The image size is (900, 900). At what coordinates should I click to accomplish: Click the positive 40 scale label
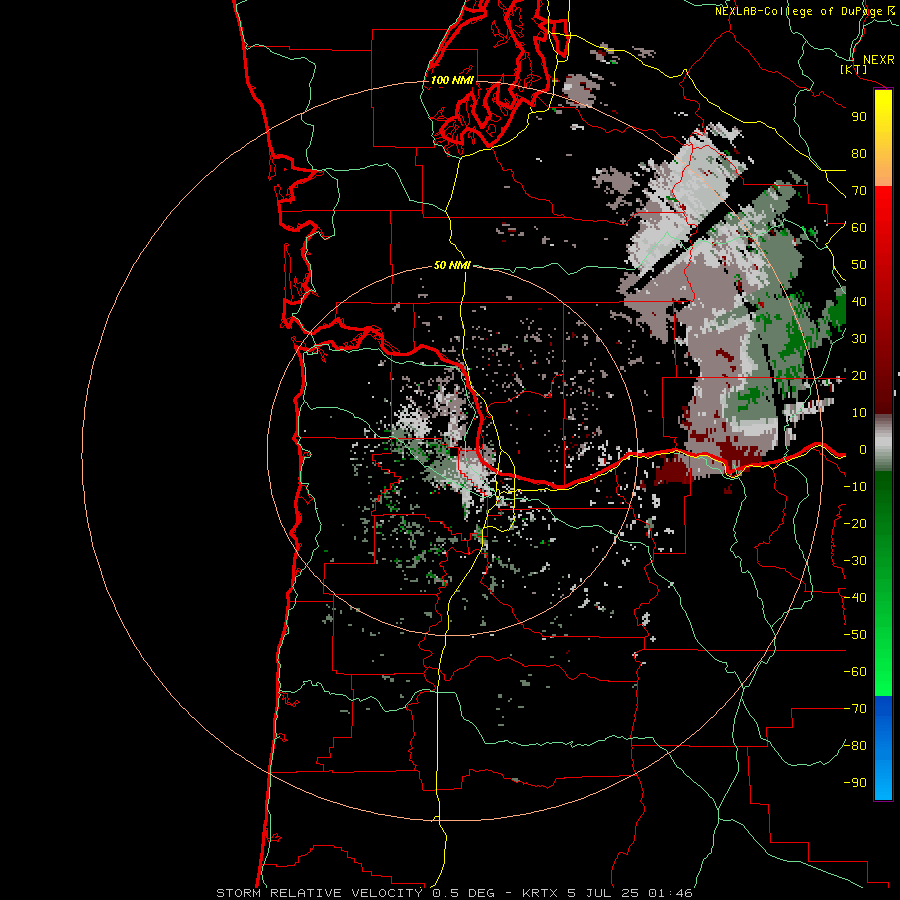click(x=859, y=301)
